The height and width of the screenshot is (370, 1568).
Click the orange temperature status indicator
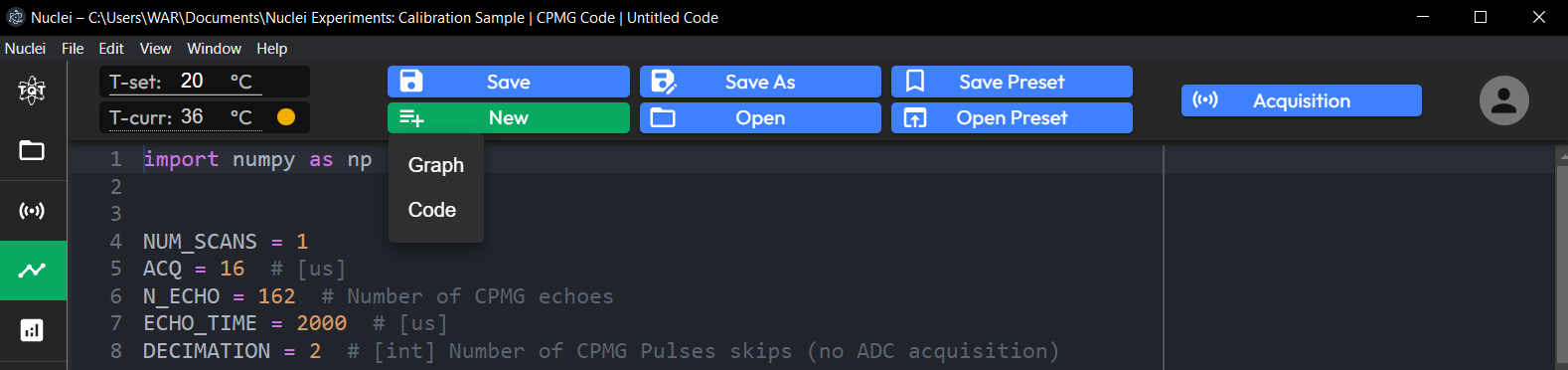pyautogui.click(x=286, y=117)
